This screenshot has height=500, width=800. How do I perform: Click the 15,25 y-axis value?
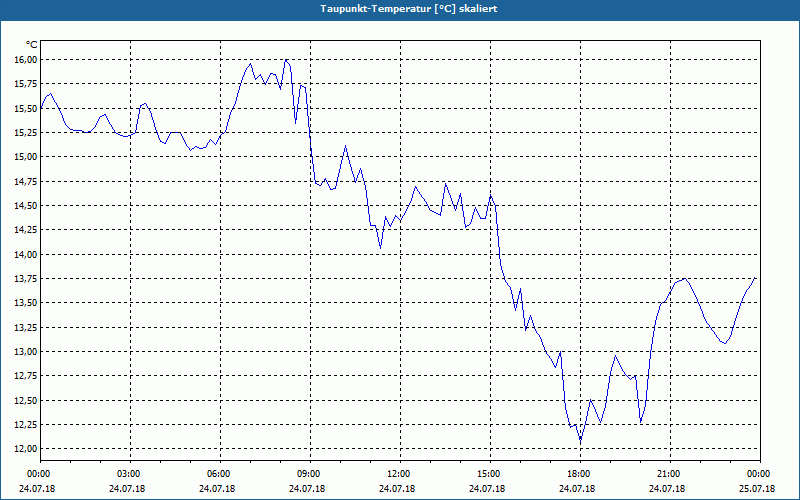tap(24, 133)
